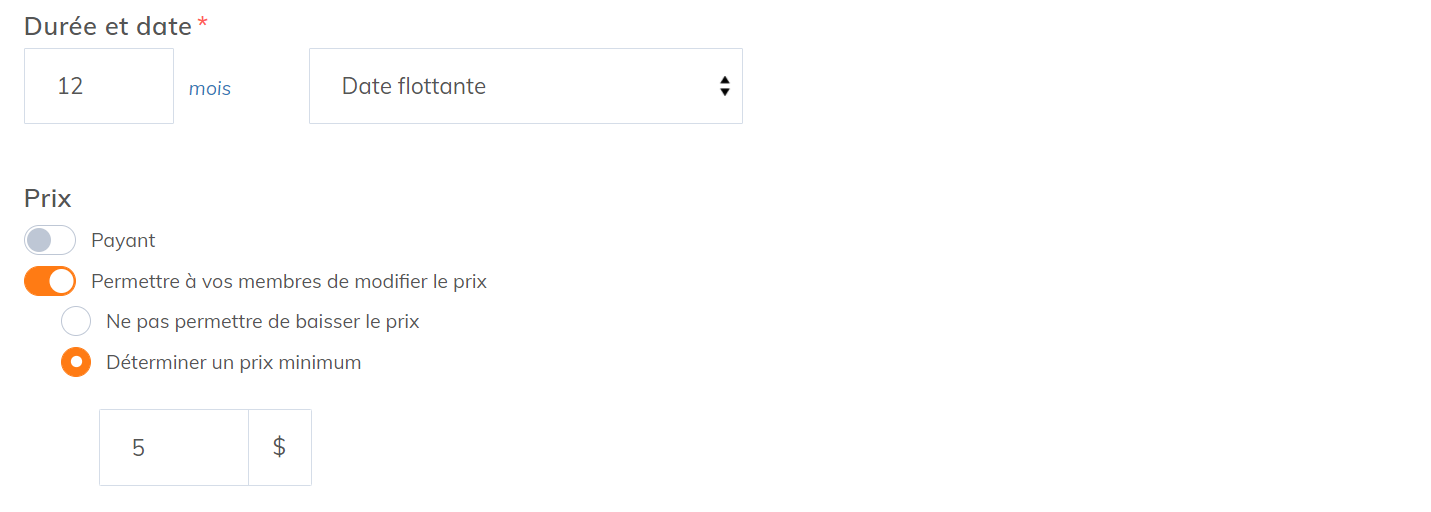This screenshot has width=1431, height=512.
Task: Click the down arrow of date selector
Action: tap(725, 92)
